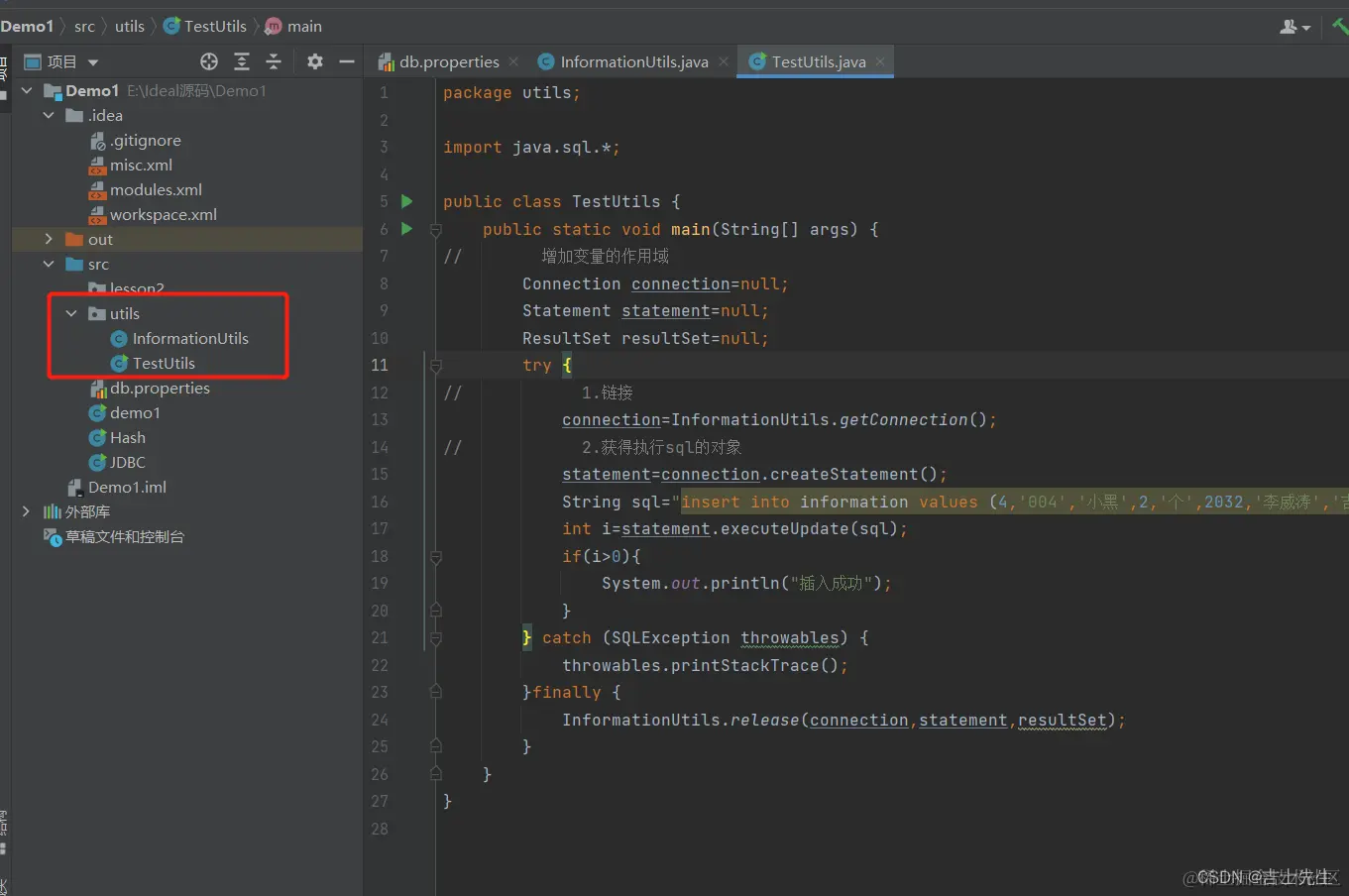Collapse the src folder
The image size is (1349, 896).
[49, 264]
